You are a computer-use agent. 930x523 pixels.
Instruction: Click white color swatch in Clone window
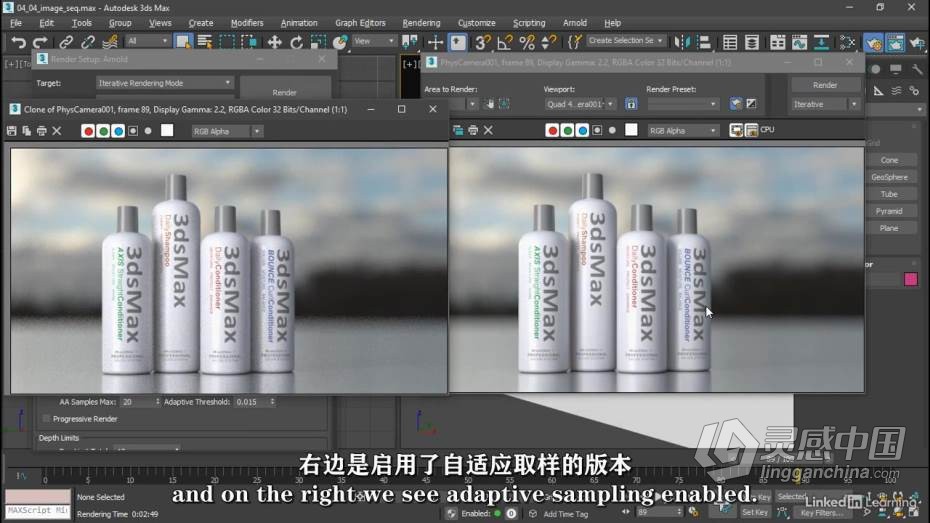[x=167, y=130]
